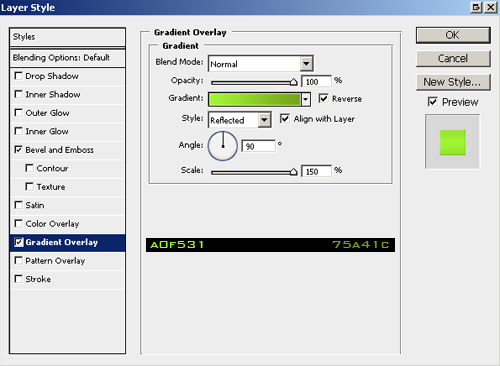The width and height of the screenshot is (500, 366).
Task: Open the gradient picker dropdown arrow
Action: point(305,99)
